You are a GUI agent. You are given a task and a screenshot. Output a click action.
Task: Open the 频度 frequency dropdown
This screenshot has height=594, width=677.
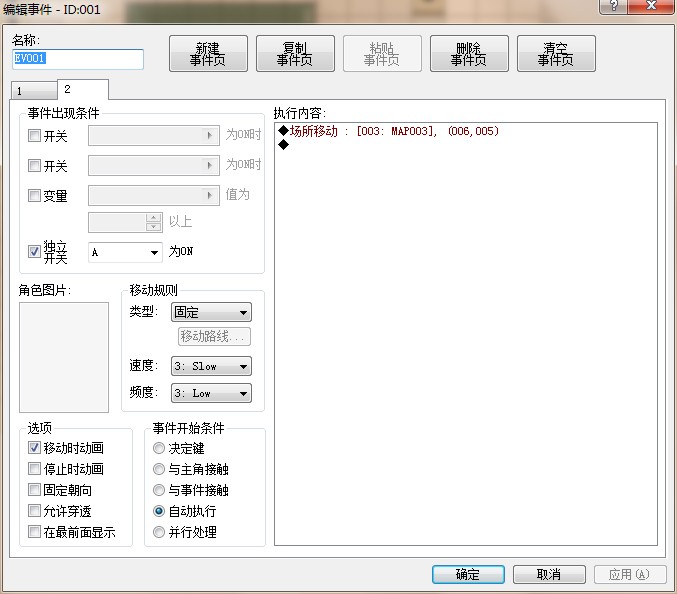click(x=211, y=393)
